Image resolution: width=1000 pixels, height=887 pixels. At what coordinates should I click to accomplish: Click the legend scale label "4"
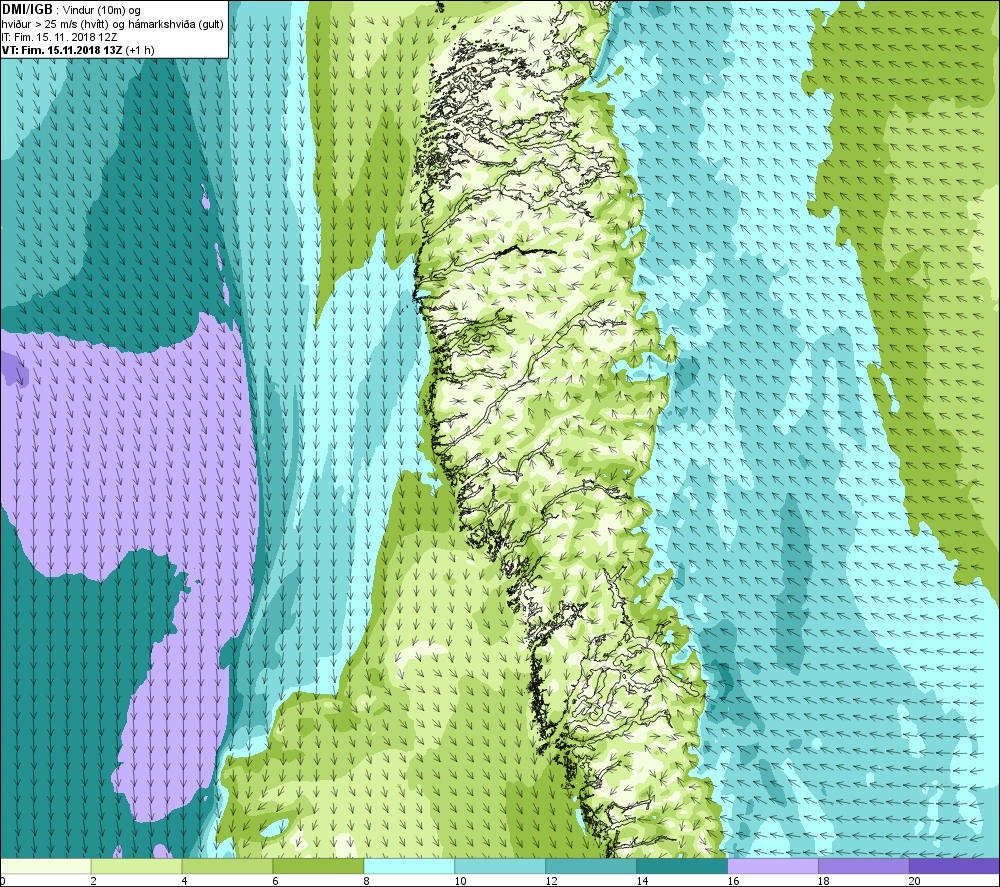pos(184,881)
